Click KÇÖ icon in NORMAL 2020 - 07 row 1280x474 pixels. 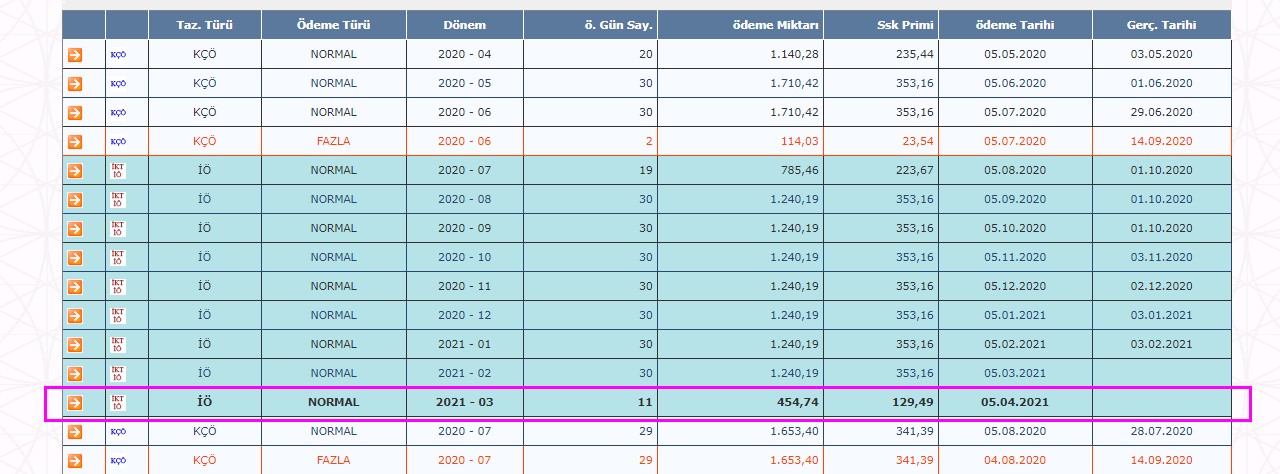pyautogui.click(x=118, y=432)
